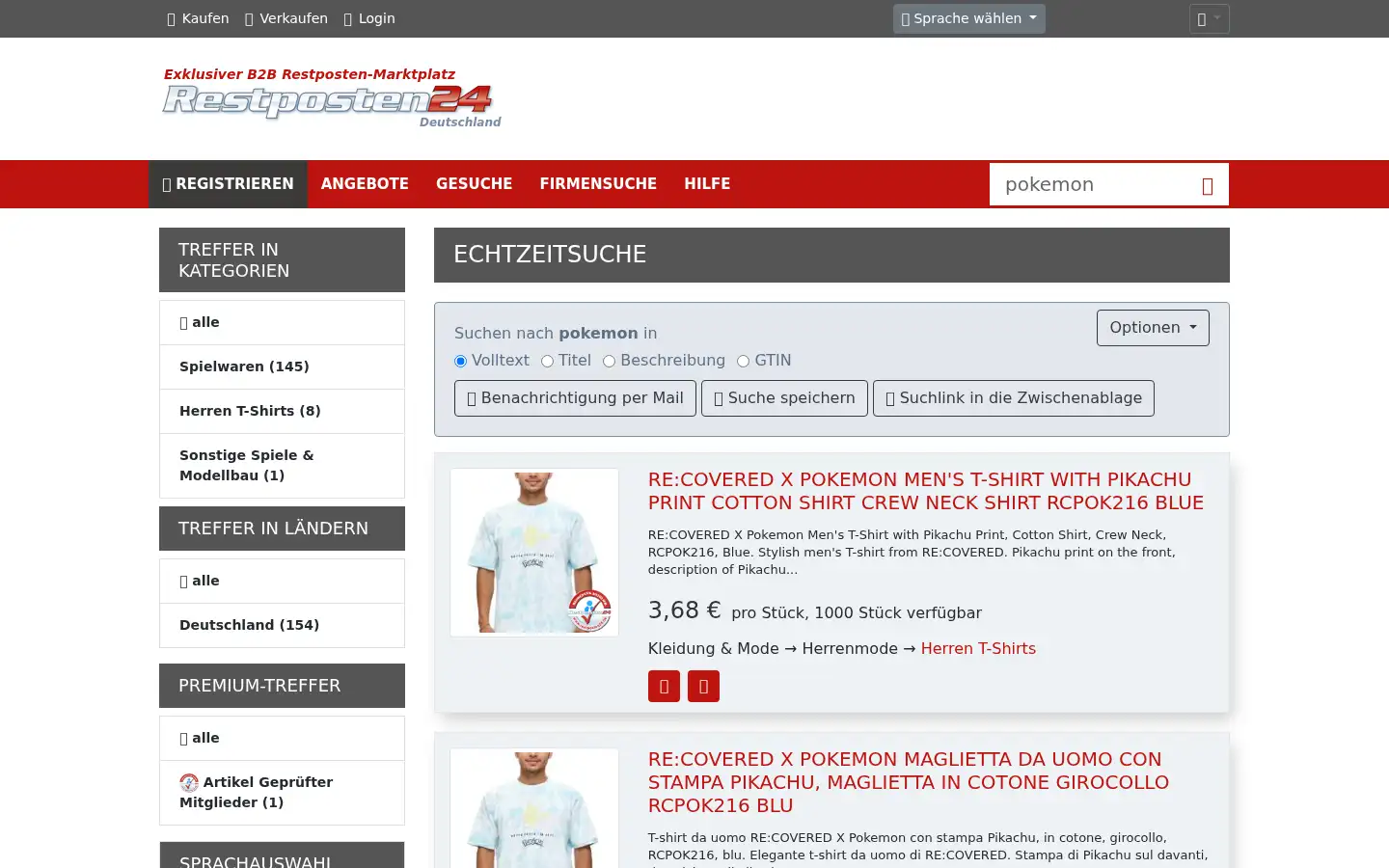Image resolution: width=1389 pixels, height=868 pixels.
Task: Filter by Sonstige Spiele & Modellbau (1)
Action: (282, 465)
